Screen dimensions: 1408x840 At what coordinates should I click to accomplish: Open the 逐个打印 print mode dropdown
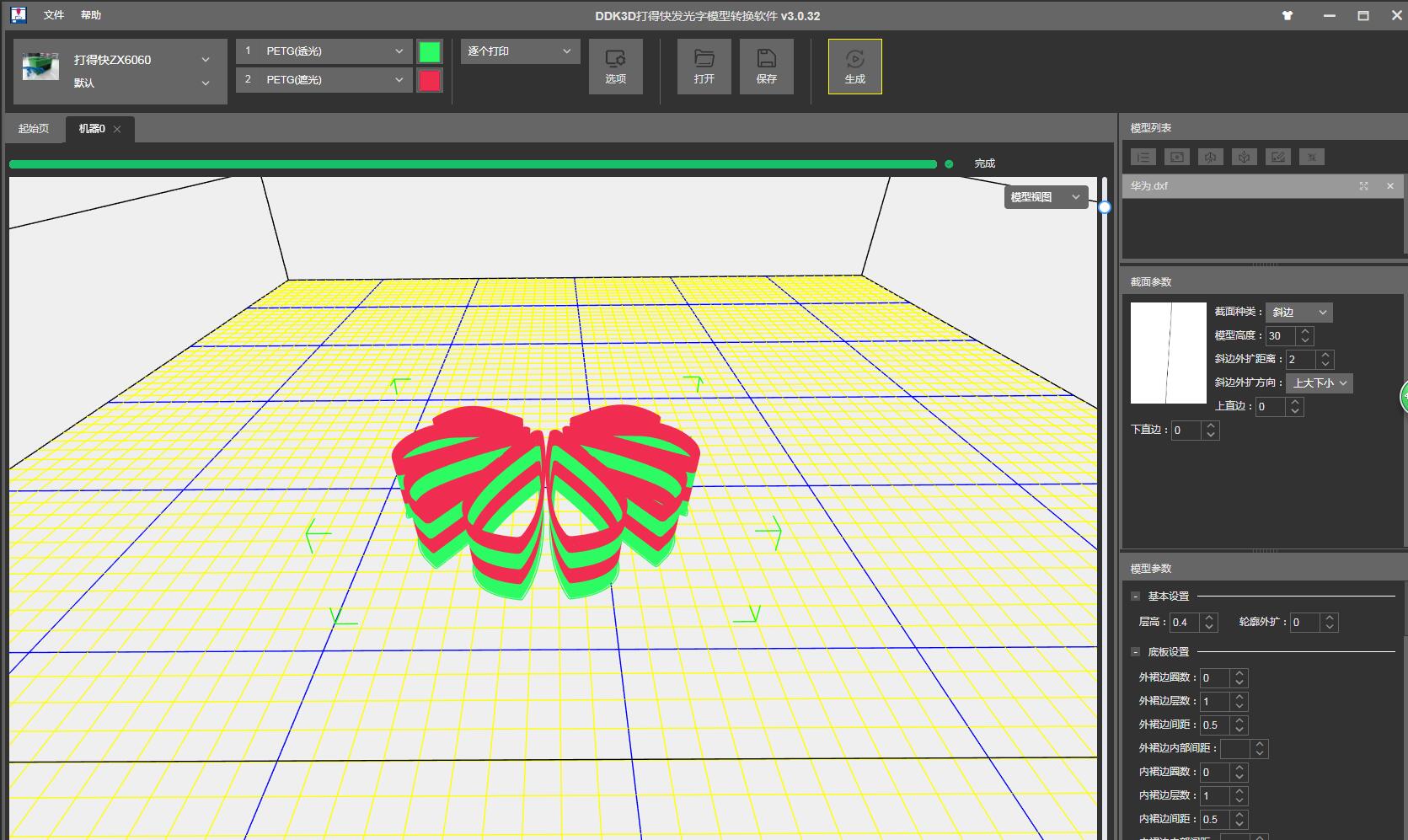tap(521, 51)
